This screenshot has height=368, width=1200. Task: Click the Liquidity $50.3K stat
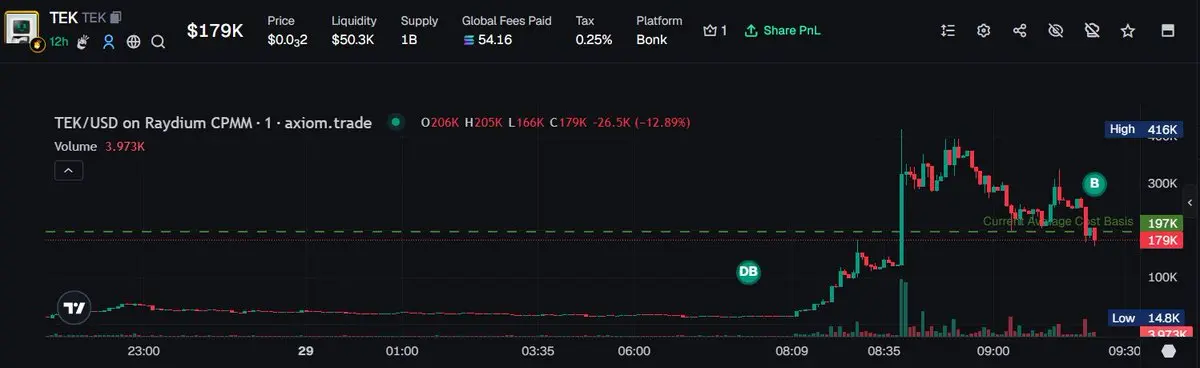point(353,30)
